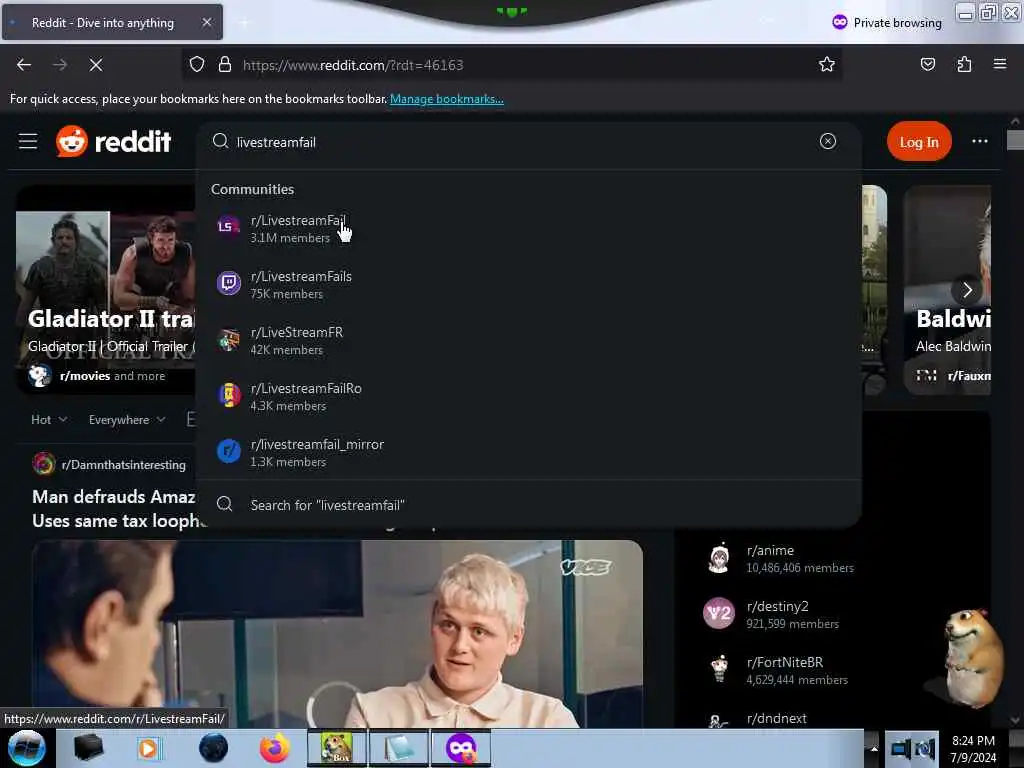Click the r/livestreamfail_mirror community avatar

[229, 451]
